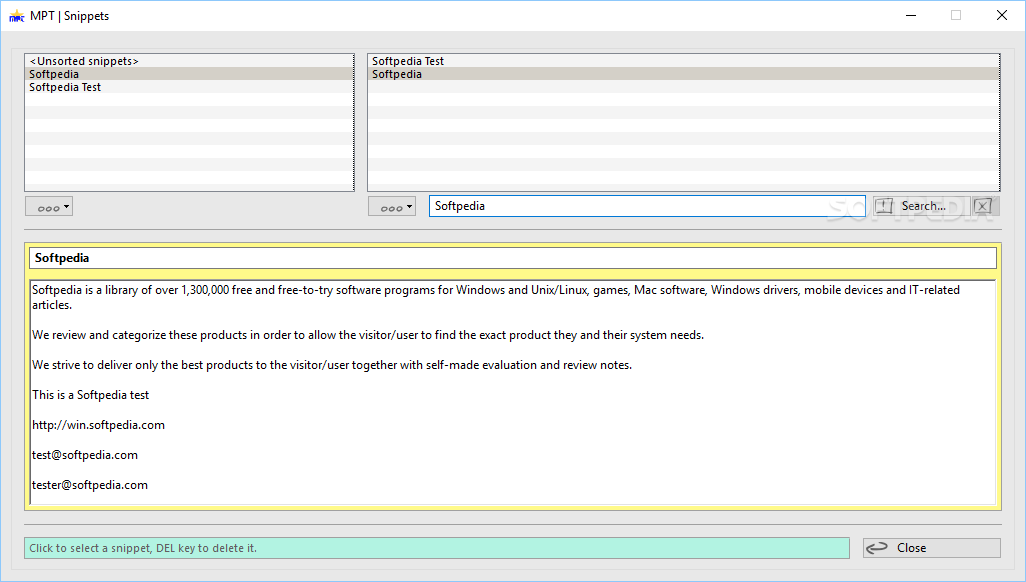Open the categories options dropdown under left list
The image size is (1026, 582).
(x=49, y=207)
